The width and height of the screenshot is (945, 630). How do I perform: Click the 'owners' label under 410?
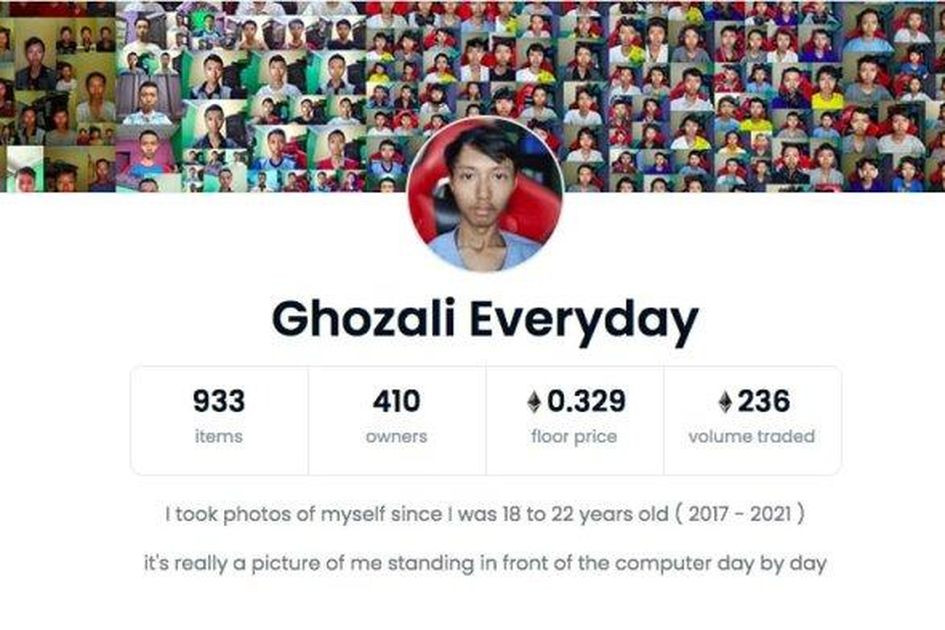(x=397, y=436)
